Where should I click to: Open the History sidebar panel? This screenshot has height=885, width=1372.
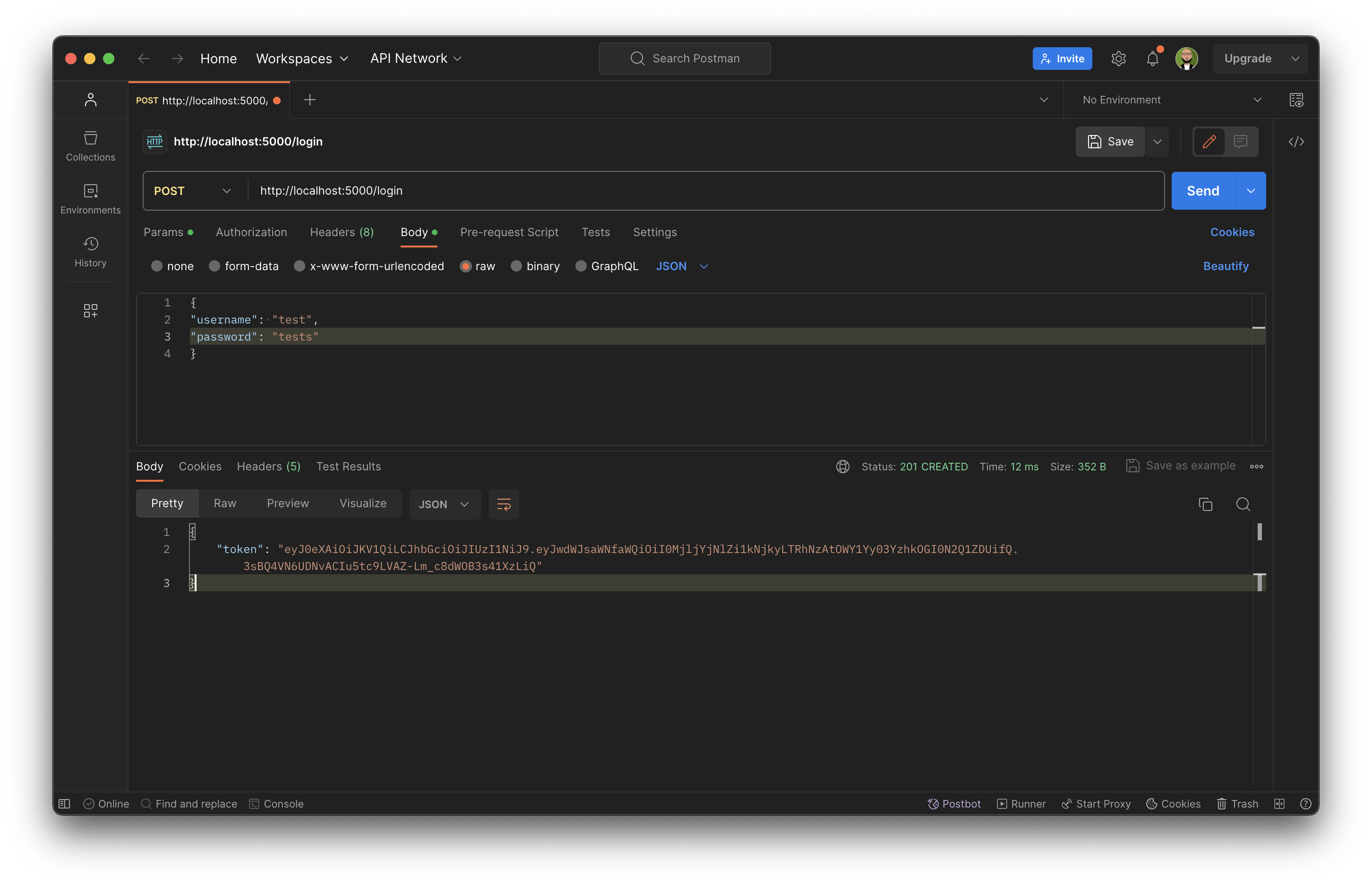[90, 251]
